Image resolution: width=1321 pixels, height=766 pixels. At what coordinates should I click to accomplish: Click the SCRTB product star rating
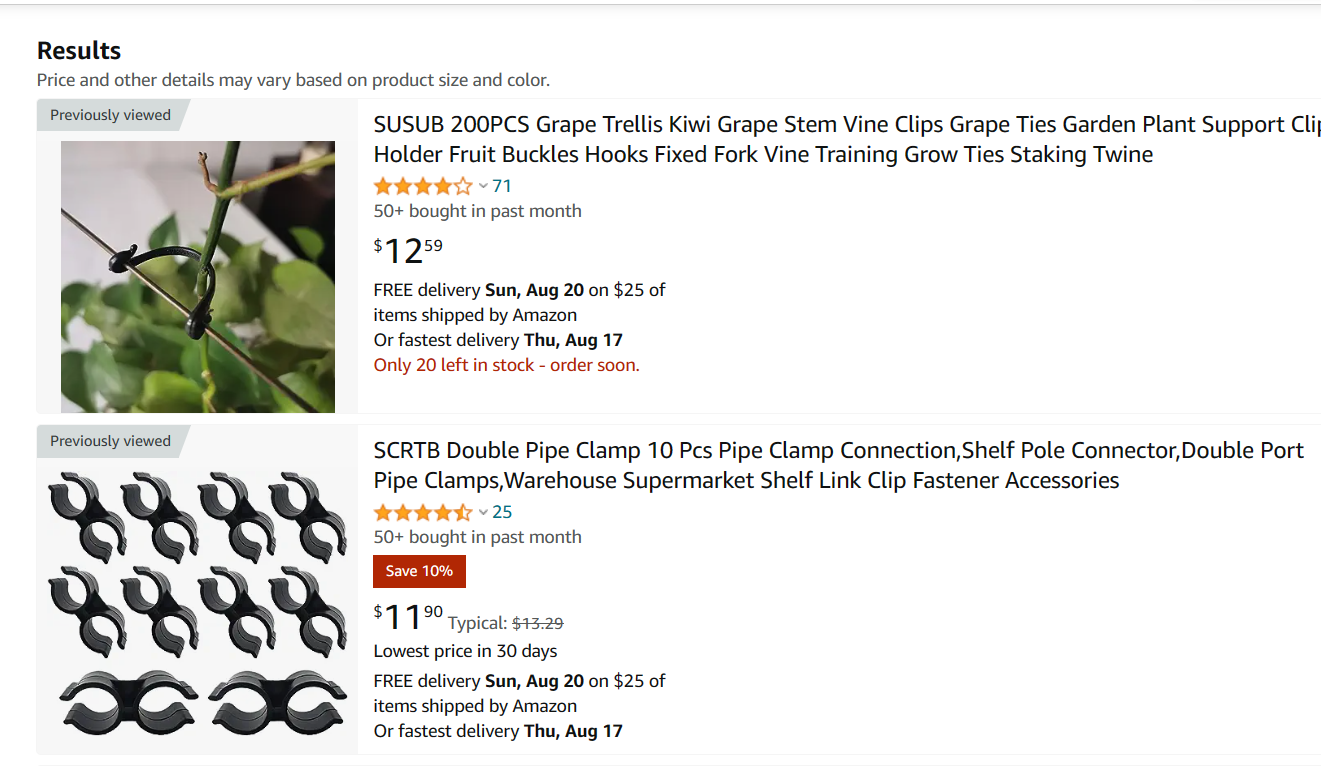click(x=422, y=513)
